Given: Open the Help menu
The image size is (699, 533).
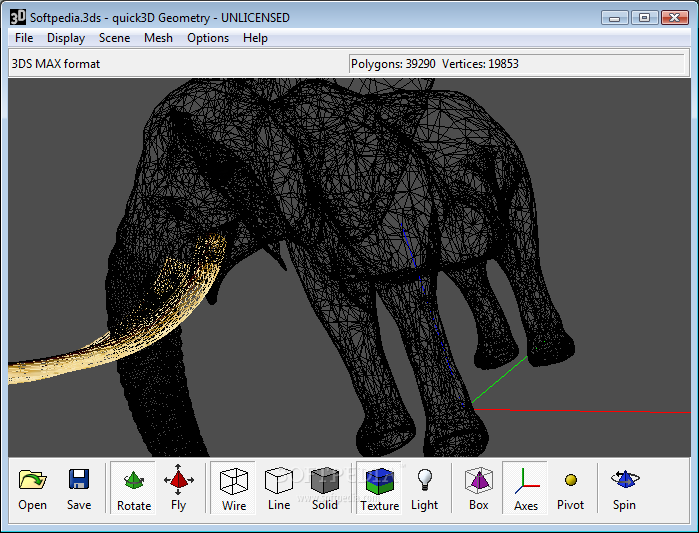Looking at the screenshot, I should 255,38.
